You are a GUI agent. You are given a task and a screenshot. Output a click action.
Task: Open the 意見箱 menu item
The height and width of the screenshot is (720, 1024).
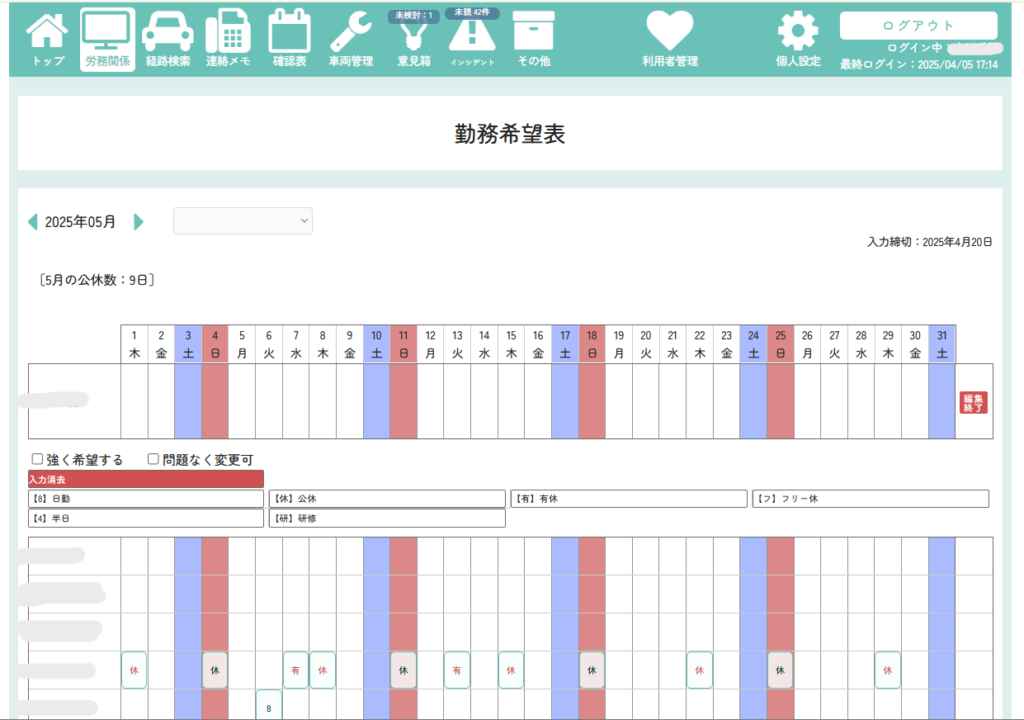(411, 40)
